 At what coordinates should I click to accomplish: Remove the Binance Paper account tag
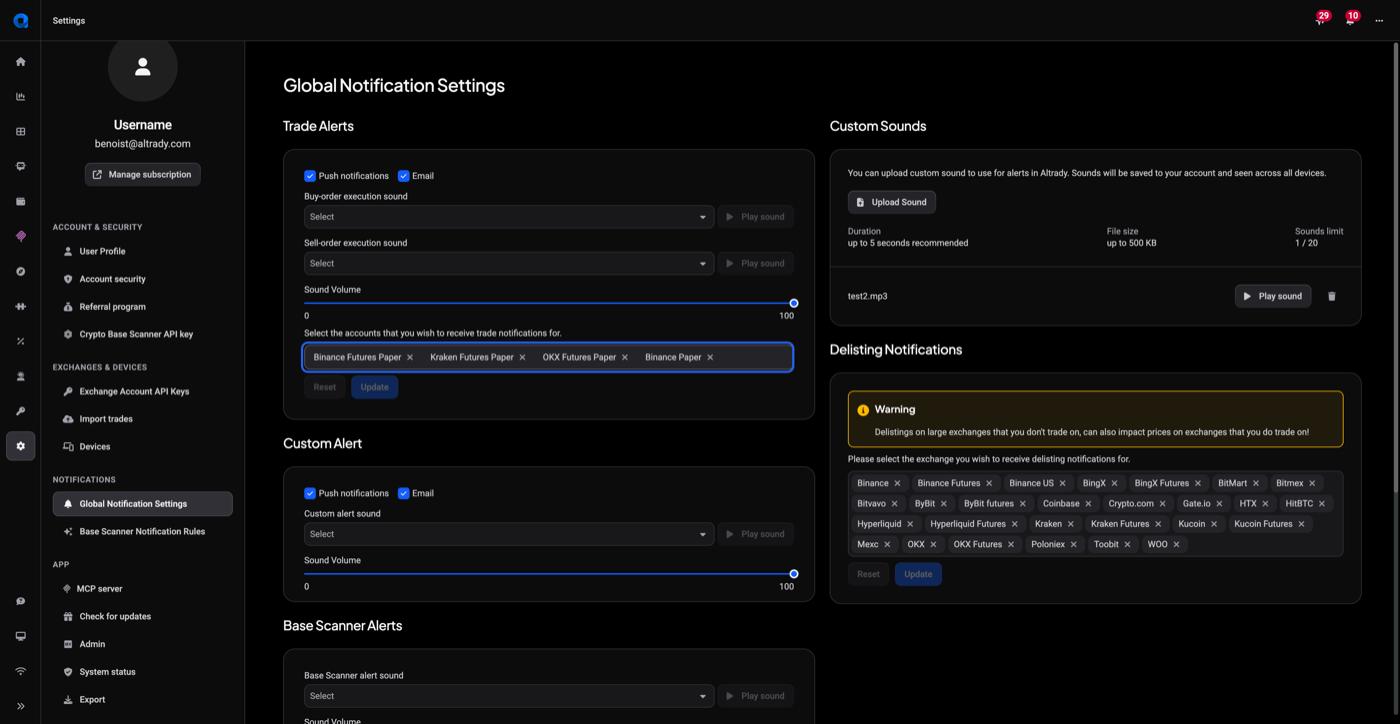(x=710, y=357)
